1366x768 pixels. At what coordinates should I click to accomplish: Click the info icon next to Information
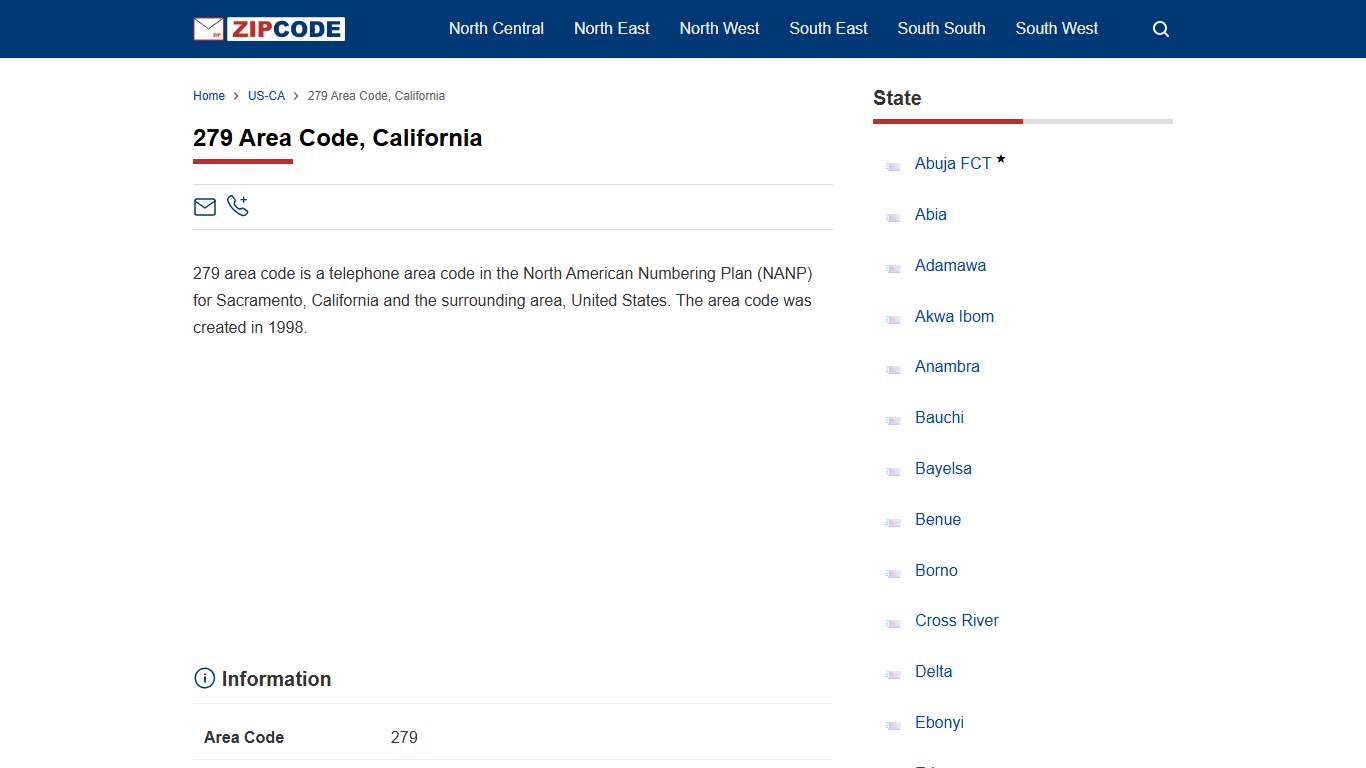pos(204,678)
